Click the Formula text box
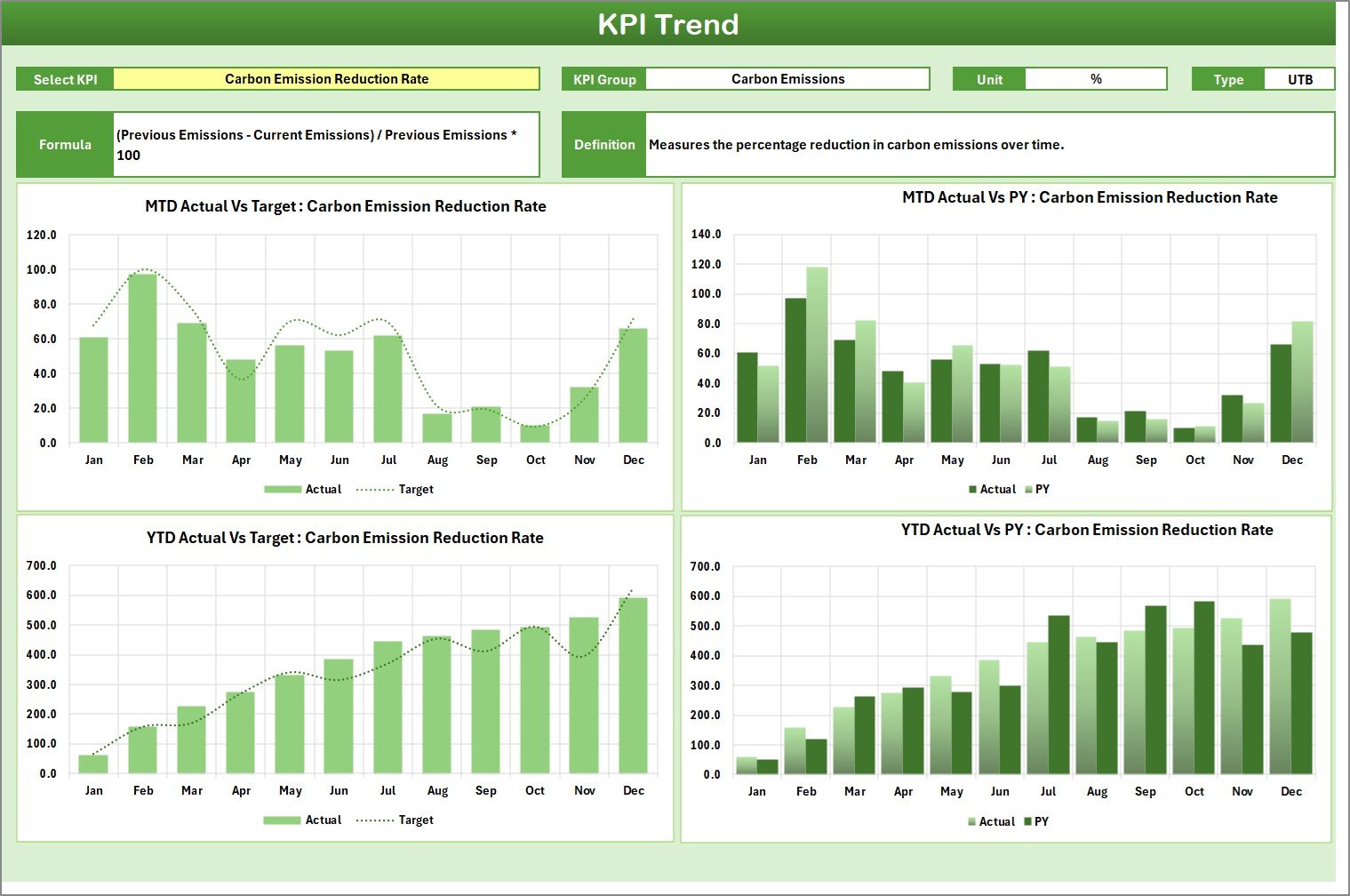The height and width of the screenshot is (896, 1350). click(x=326, y=144)
